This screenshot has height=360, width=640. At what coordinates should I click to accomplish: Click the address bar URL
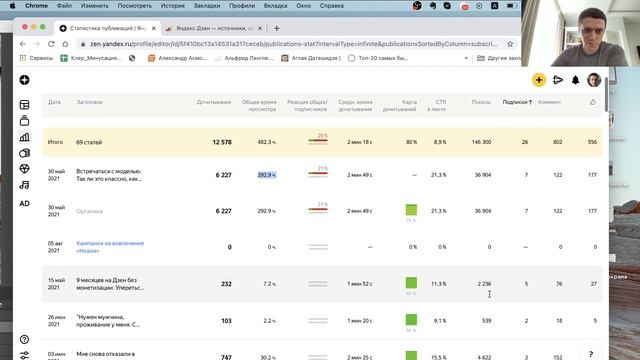pos(293,44)
